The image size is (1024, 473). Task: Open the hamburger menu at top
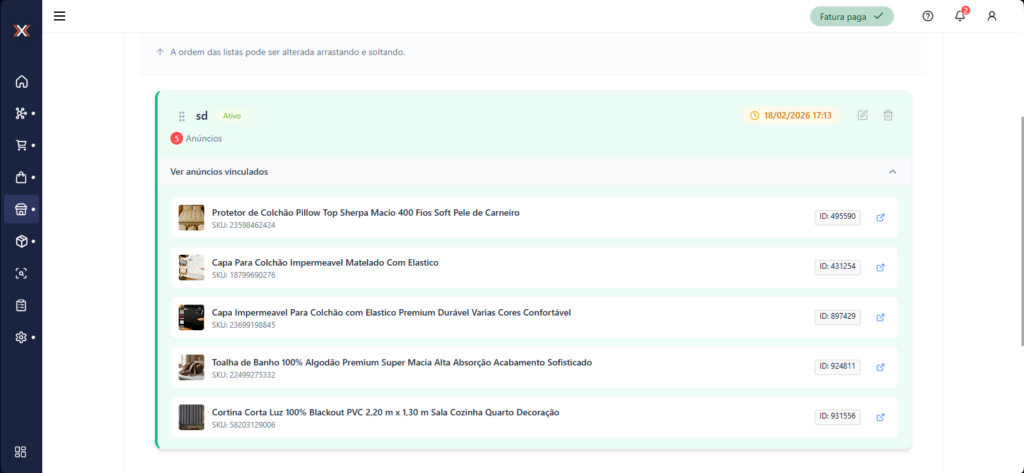click(60, 16)
